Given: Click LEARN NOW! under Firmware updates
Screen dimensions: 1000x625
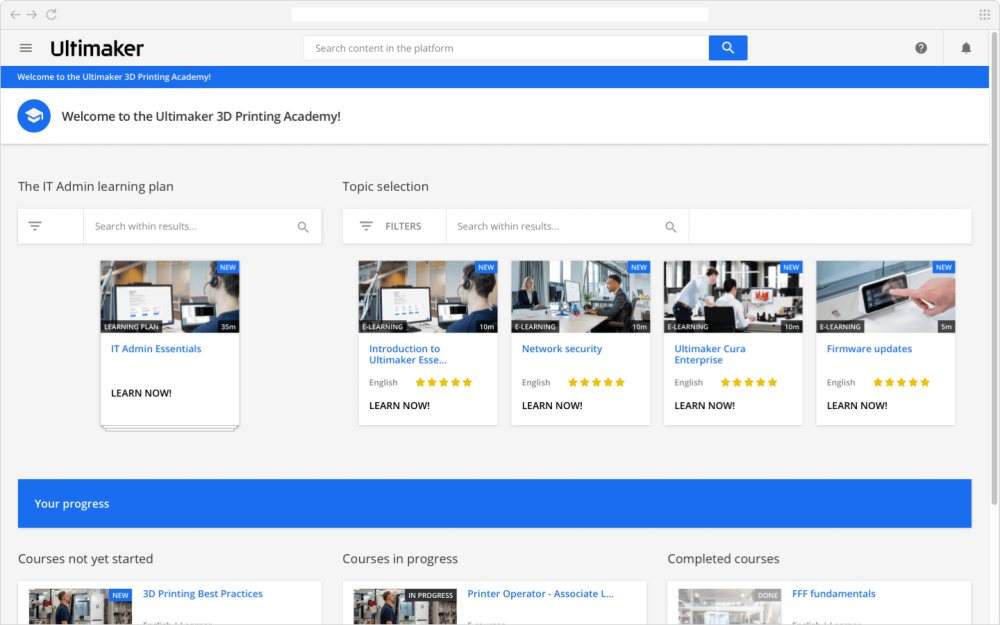Looking at the screenshot, I should point(857,406).
